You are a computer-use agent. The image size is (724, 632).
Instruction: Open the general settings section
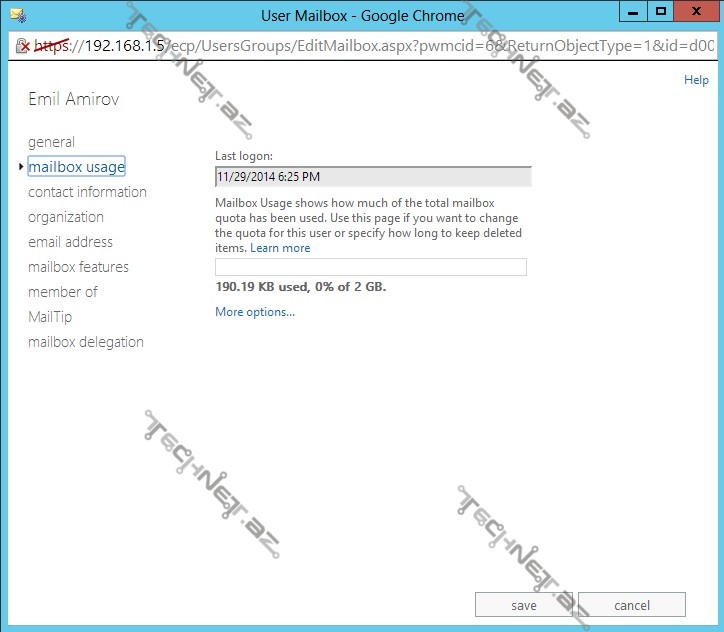pos(51,142)
